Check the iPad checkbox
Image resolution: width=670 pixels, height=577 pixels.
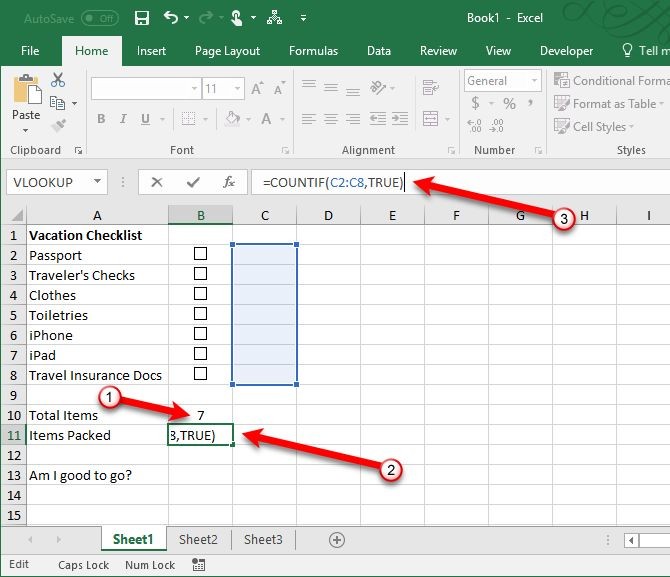pyautogui.click(x=200, y=354)
